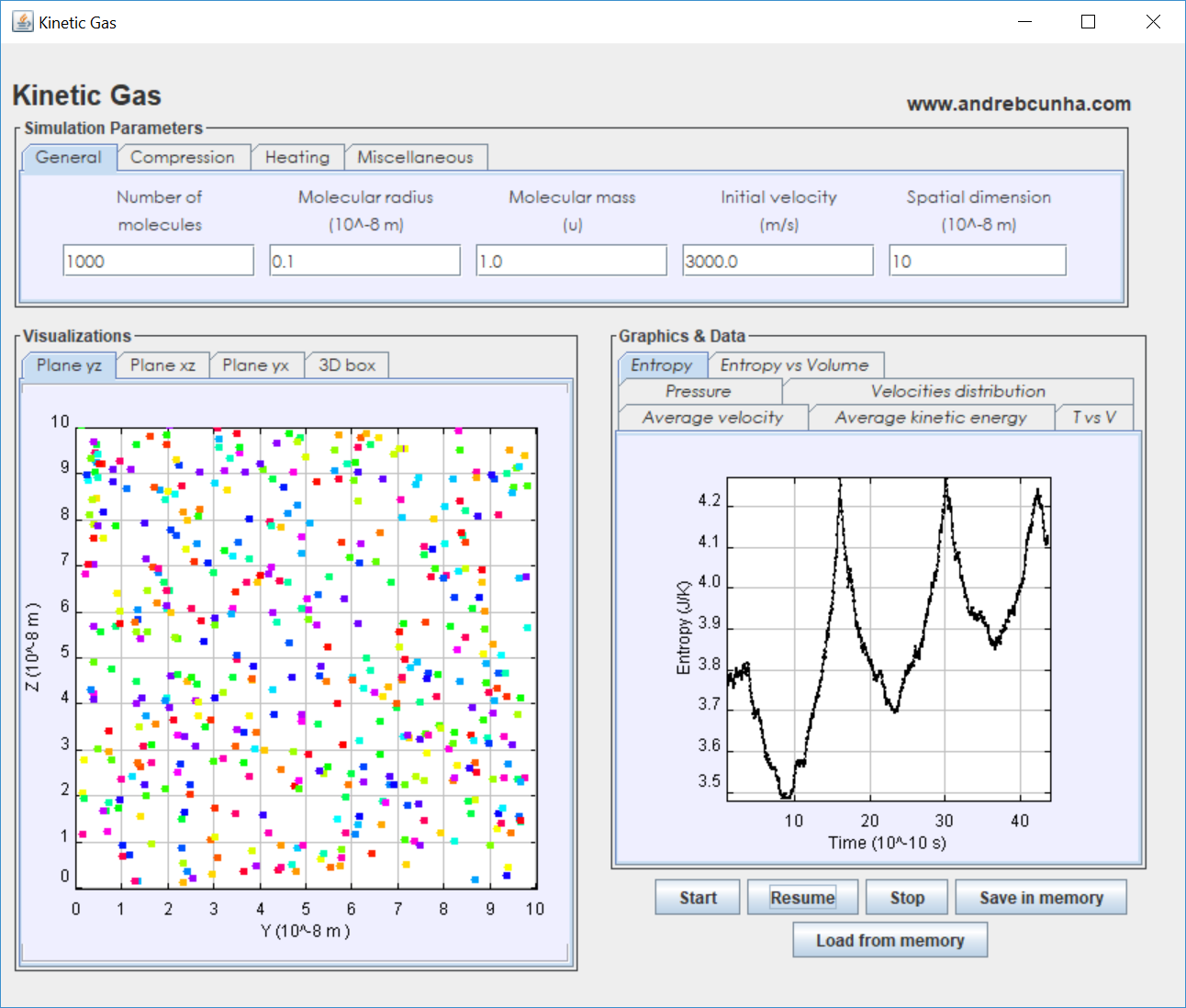
Task: Start the simulation
Action: coord(698,898)
